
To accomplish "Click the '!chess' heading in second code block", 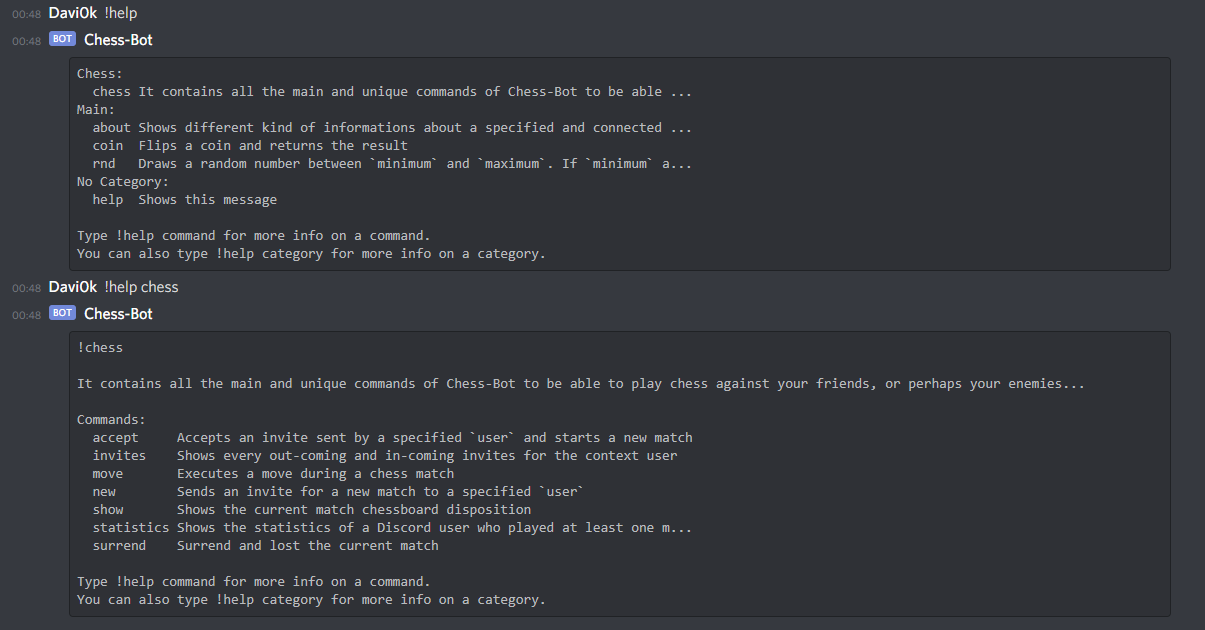I will (x=100, y=348).
